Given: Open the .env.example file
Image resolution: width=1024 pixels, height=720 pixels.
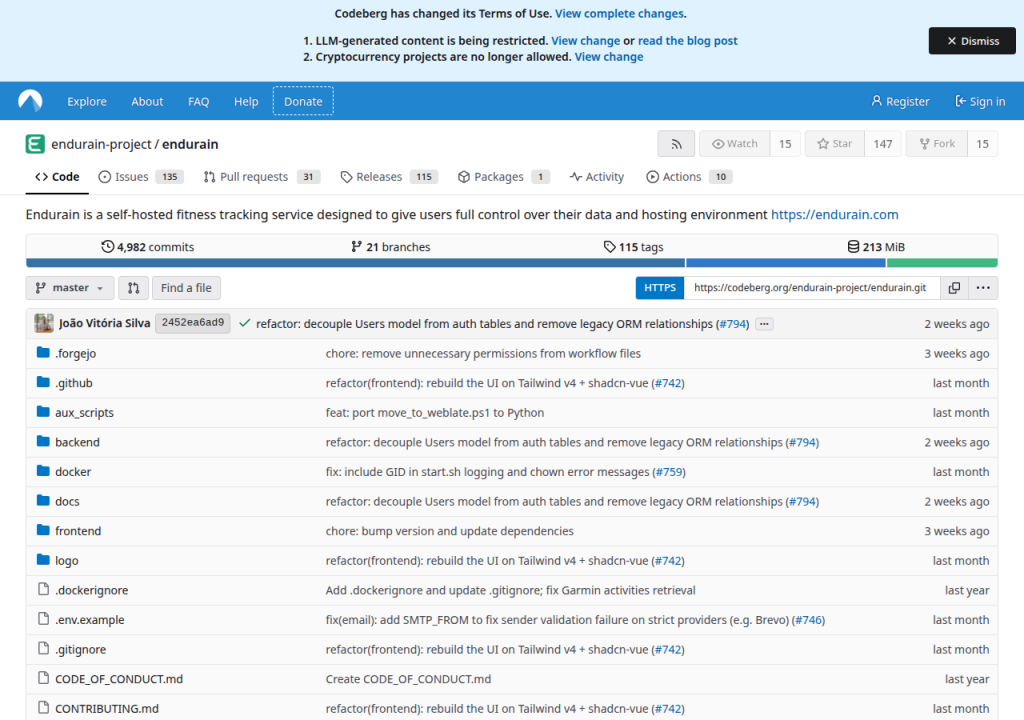Looking at the screenshot, I should click(89, 620).
